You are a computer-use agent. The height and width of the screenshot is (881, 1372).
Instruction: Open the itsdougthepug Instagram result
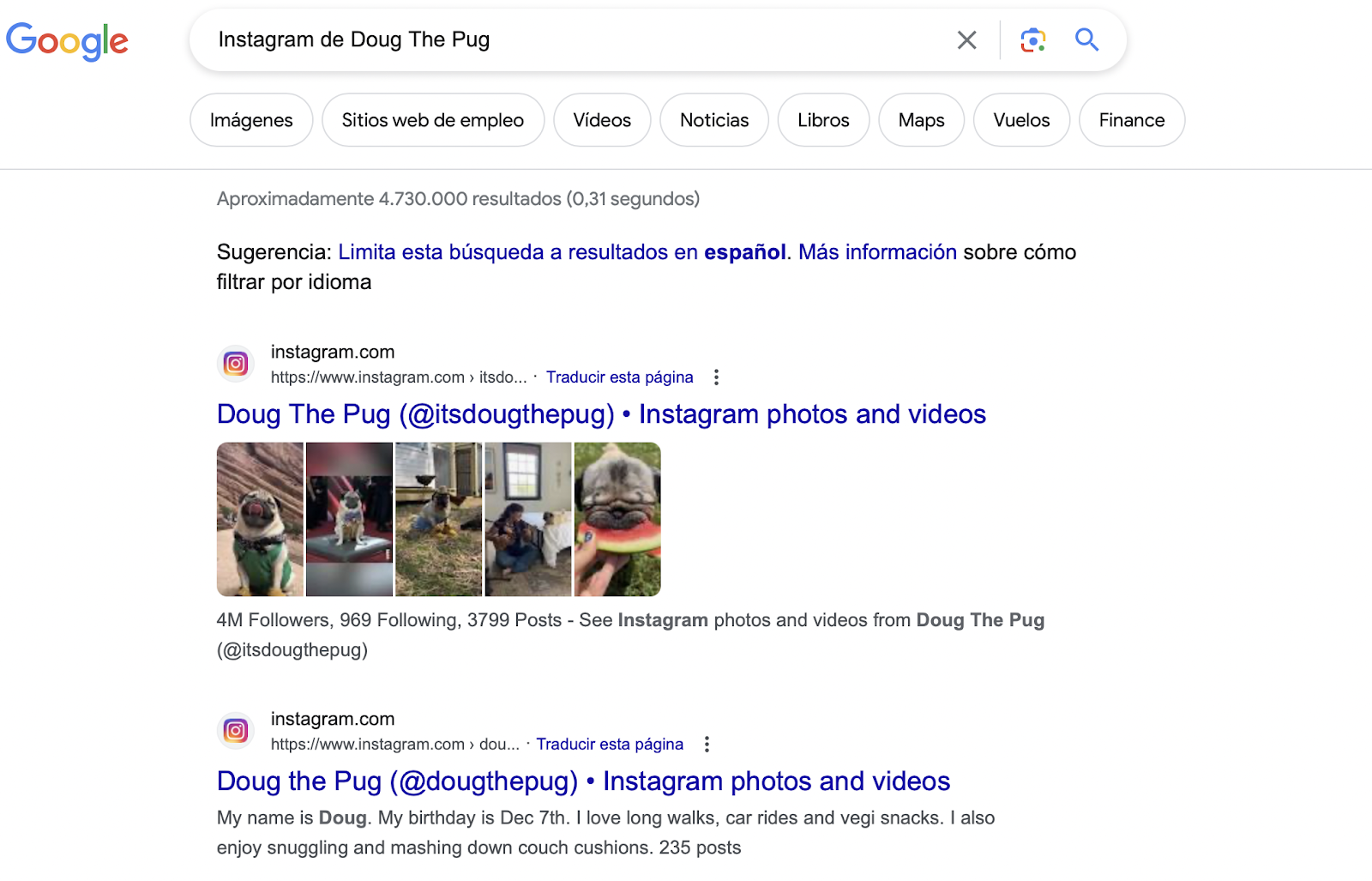click(600, 414)
